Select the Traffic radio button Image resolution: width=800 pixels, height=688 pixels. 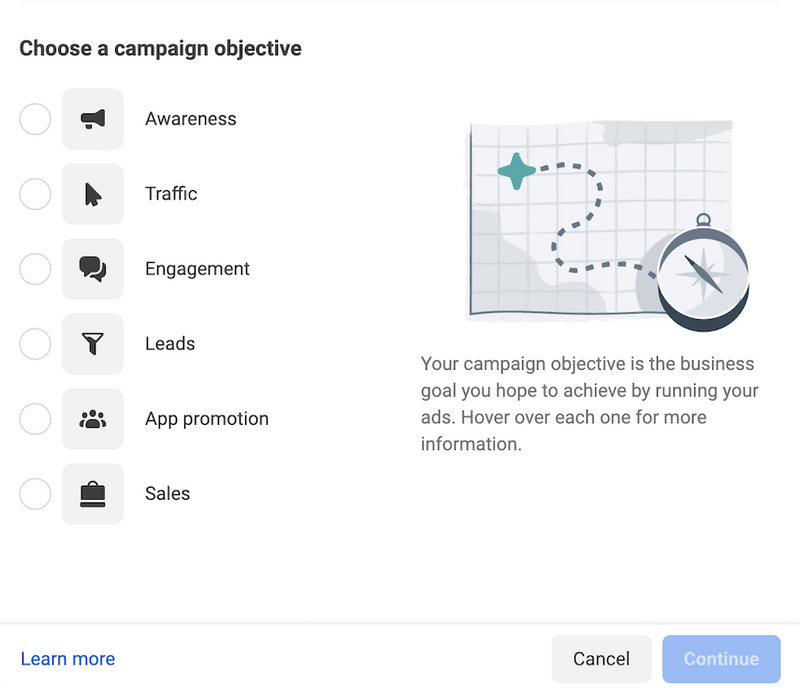coord(35,194)
